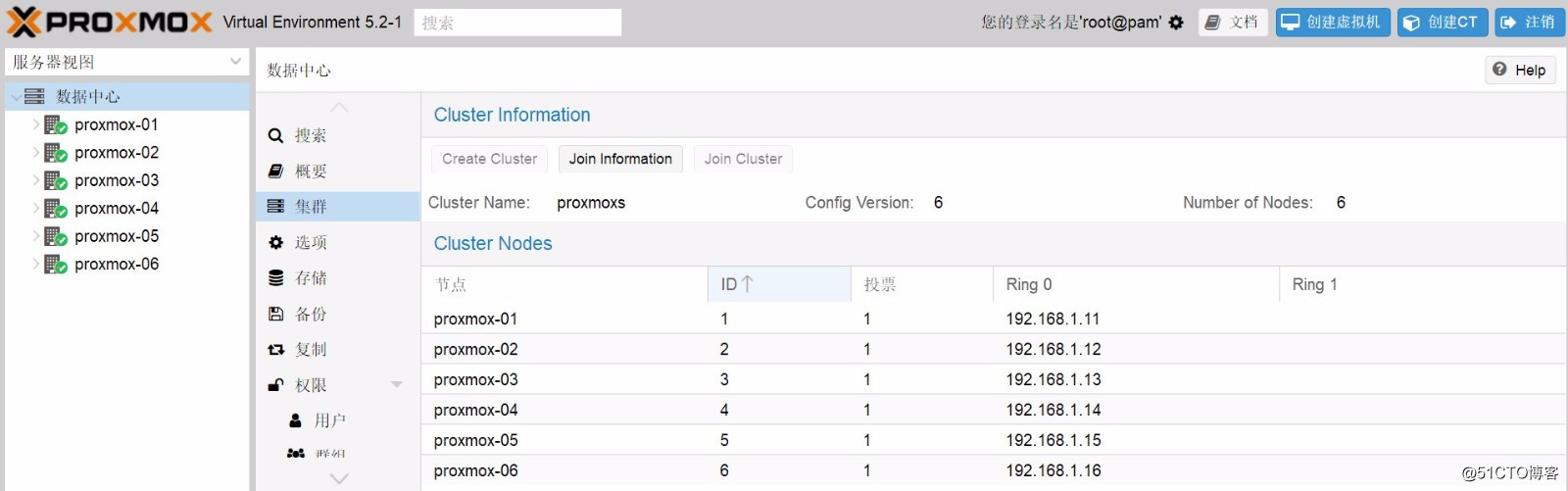The width and height of the screenshot is (1568, 491).
Task: Sort by the 投票 column header
Action: (921, 284)
